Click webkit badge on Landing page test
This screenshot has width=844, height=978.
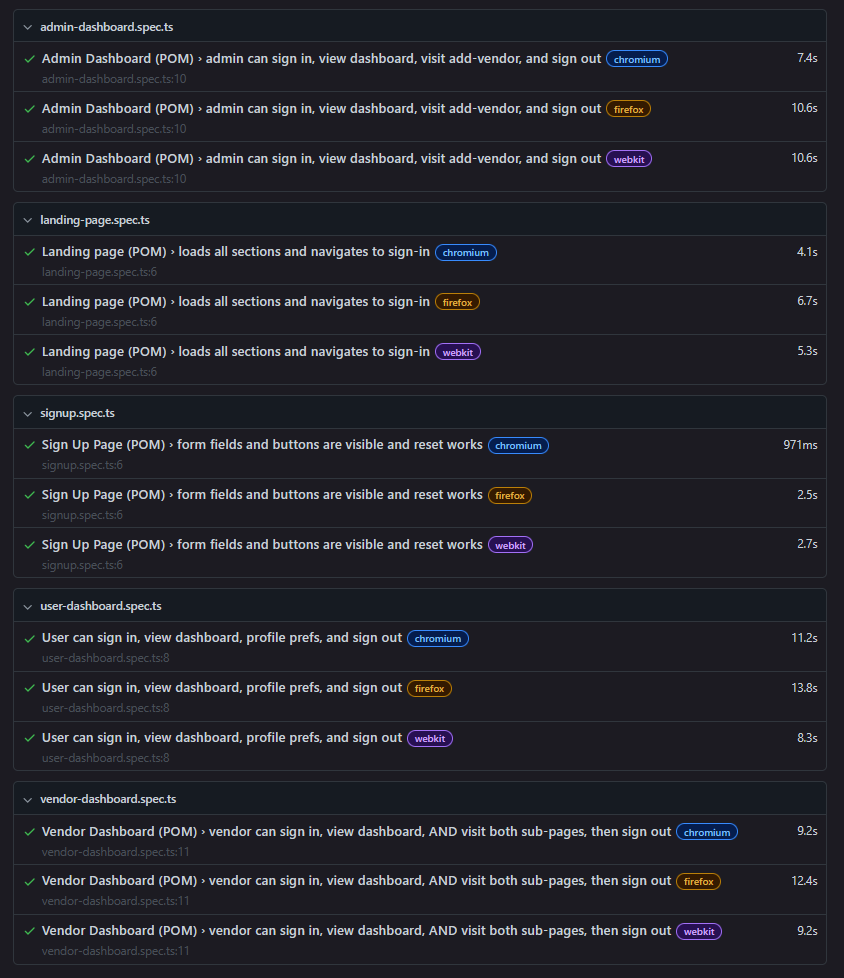tap(457, 352)
